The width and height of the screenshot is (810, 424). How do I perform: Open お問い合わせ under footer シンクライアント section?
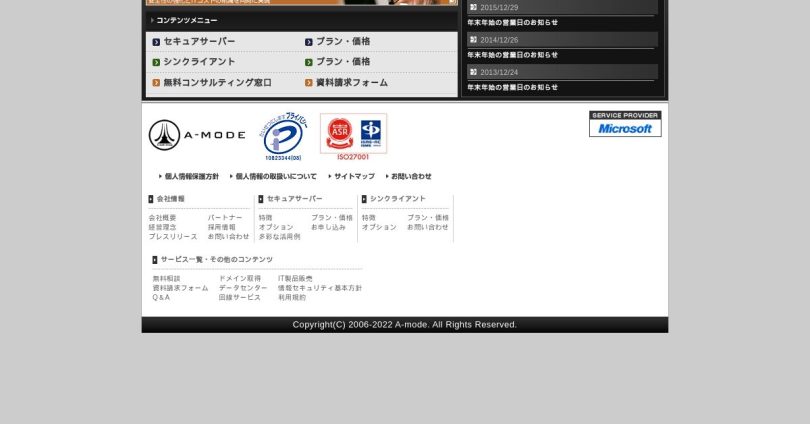tap(428, 227)
